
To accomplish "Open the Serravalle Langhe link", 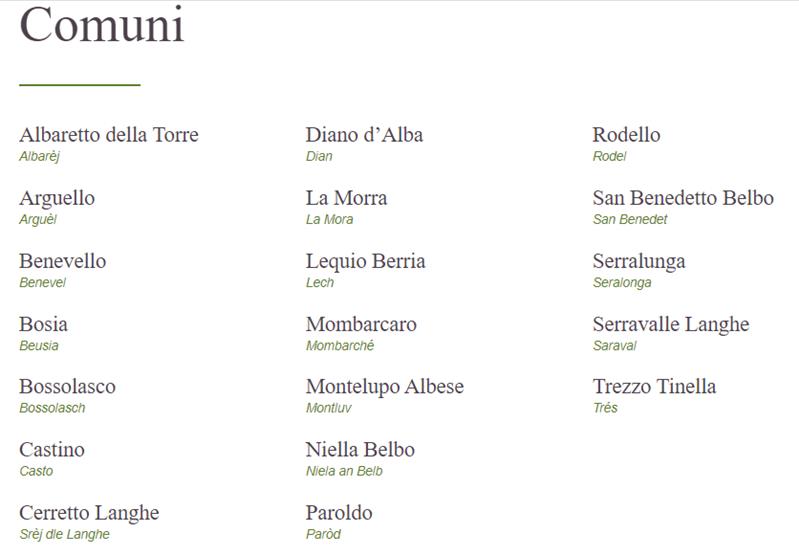I will (671, 325).
